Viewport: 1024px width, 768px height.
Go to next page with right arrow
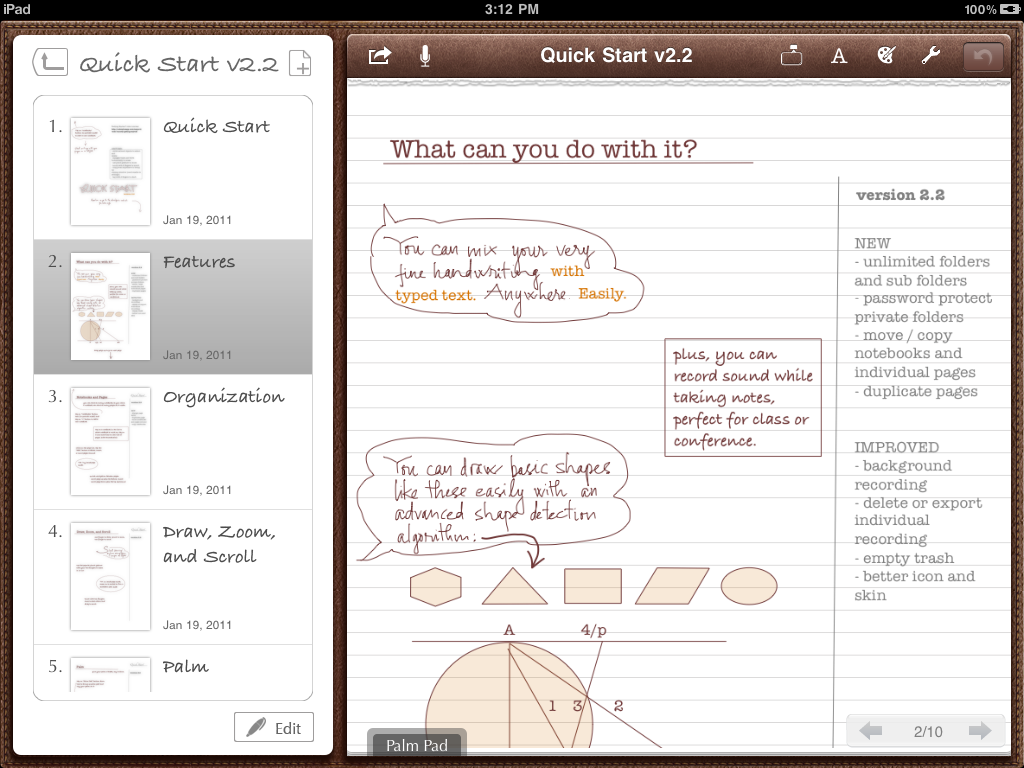point(980,731)
